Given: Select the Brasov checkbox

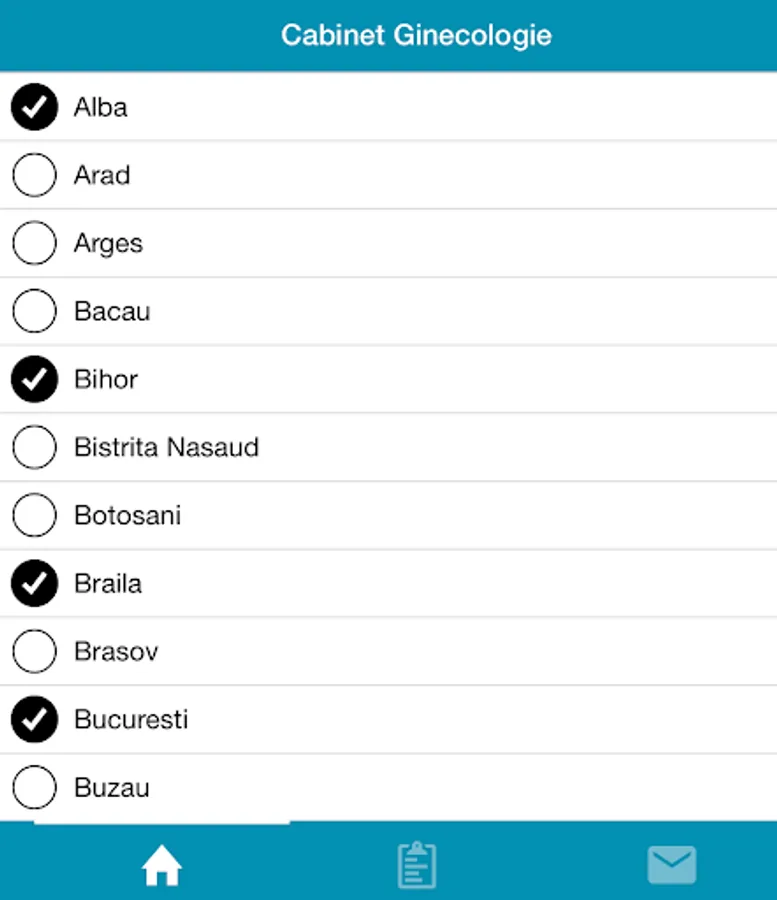Looking at the screenshot, I should click(x=35, y=651).
